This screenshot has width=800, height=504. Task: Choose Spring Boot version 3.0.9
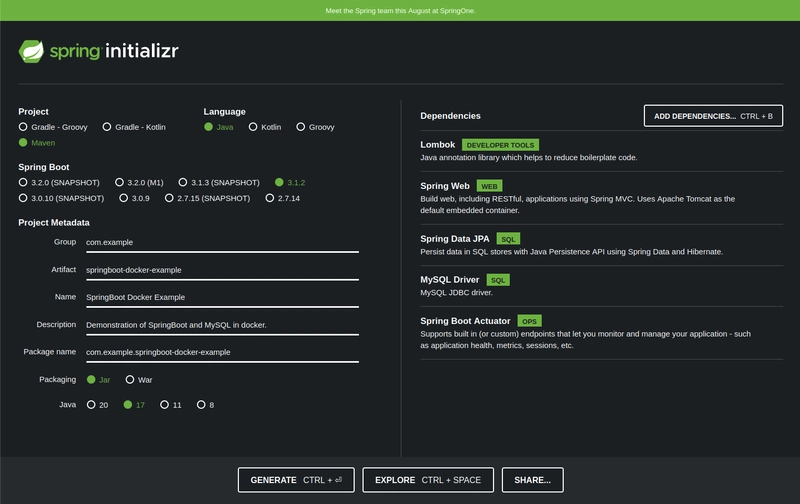(134, 198)
